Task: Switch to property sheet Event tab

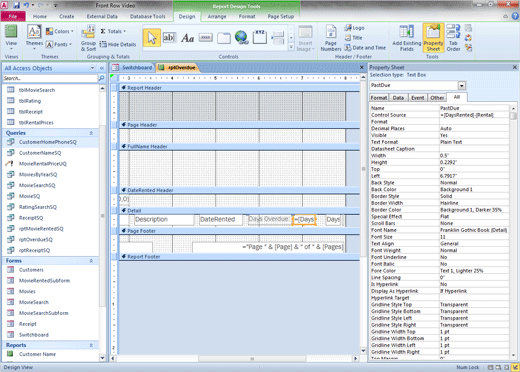Action: [417, 98]
